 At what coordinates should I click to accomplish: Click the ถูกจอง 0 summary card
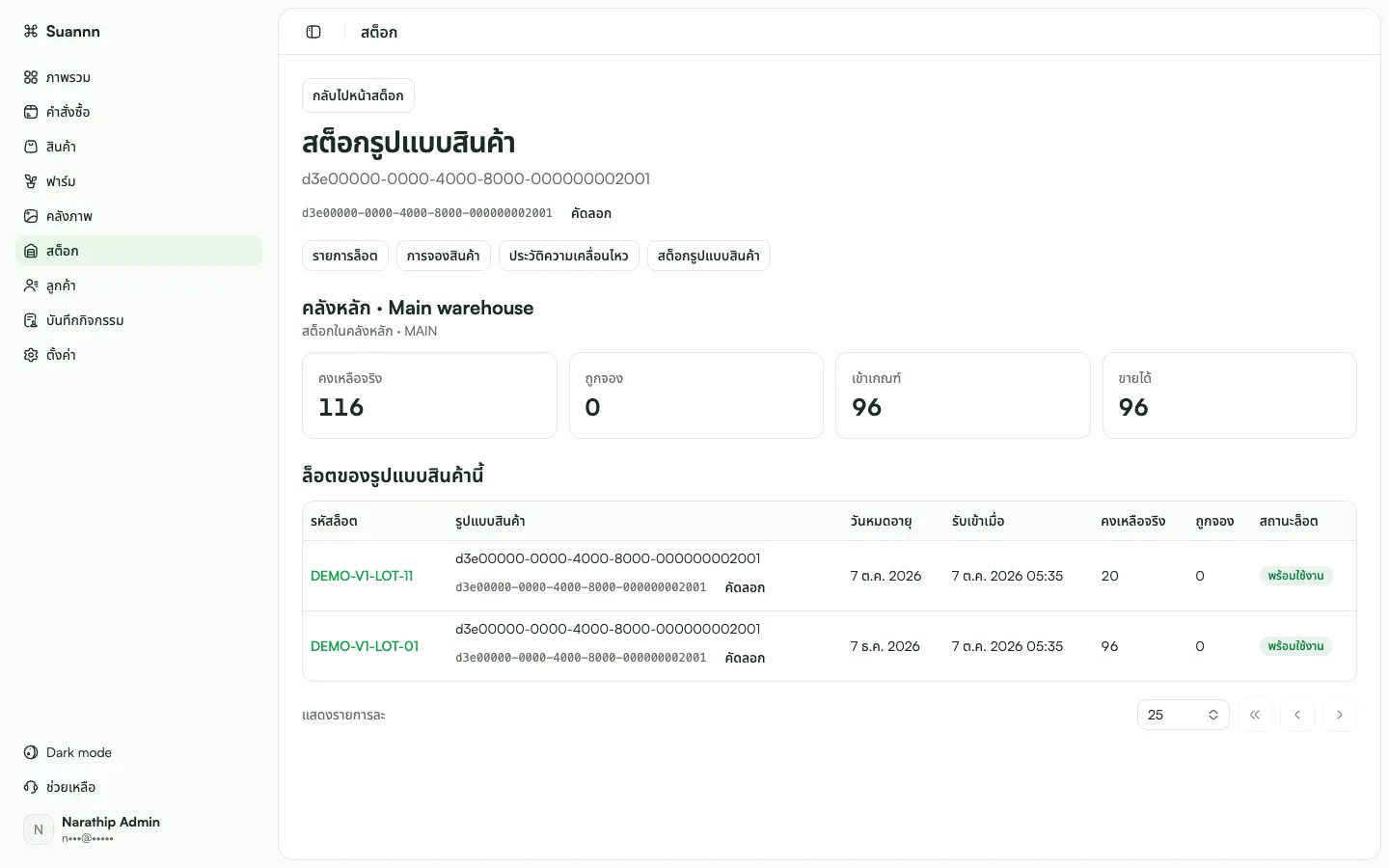click(696, 395)
